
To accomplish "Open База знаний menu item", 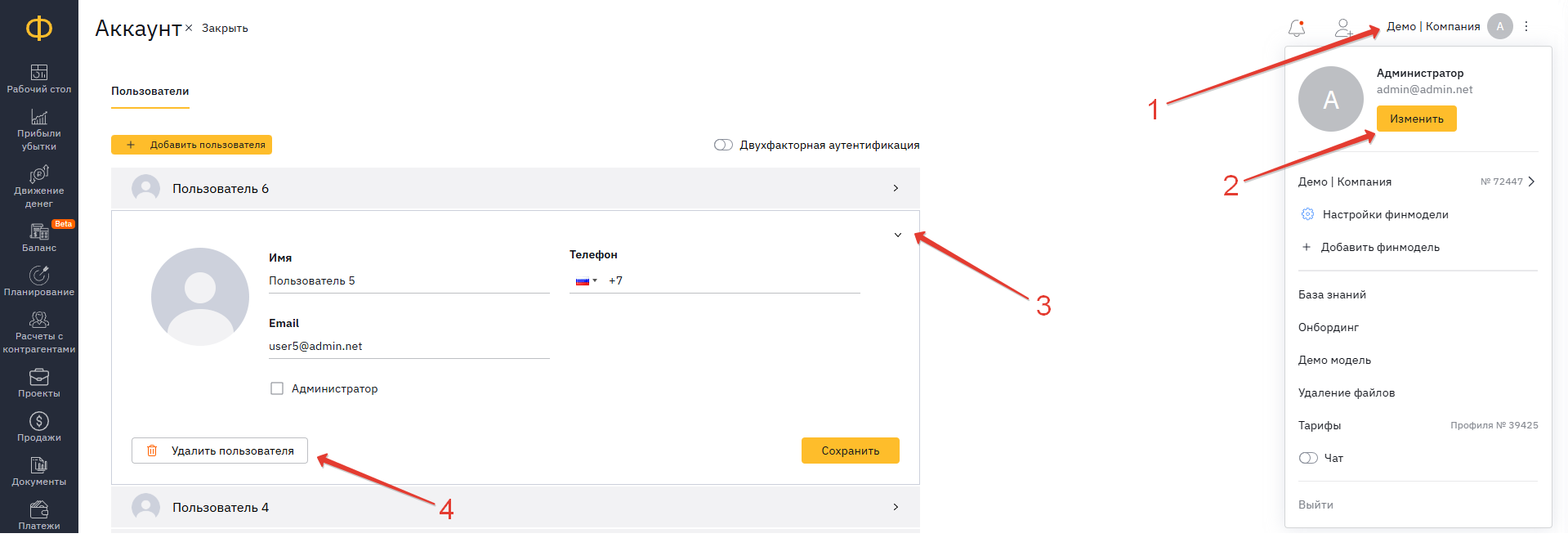I will point(1332,294).
